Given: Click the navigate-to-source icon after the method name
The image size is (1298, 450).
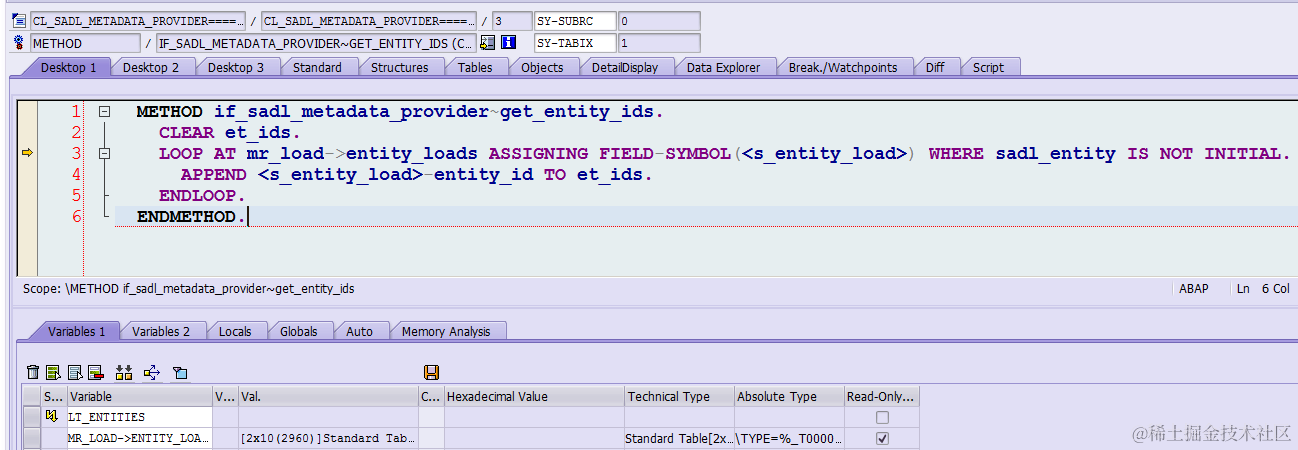Looking at the screenshot, I should click(488, 43).
